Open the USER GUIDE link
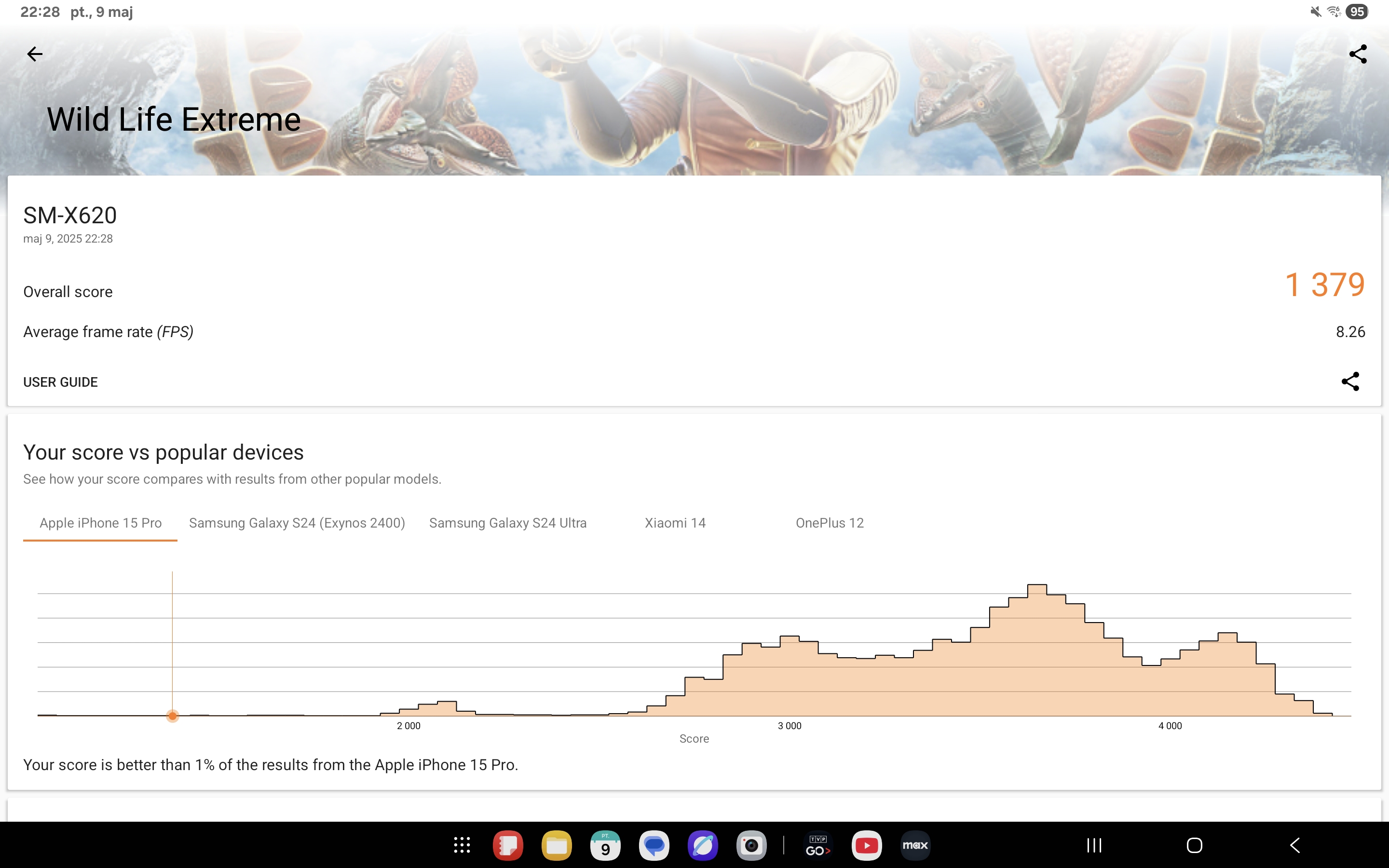This screenshot has height=868, width=1389. pyautogui.click(x=60, y=382)
